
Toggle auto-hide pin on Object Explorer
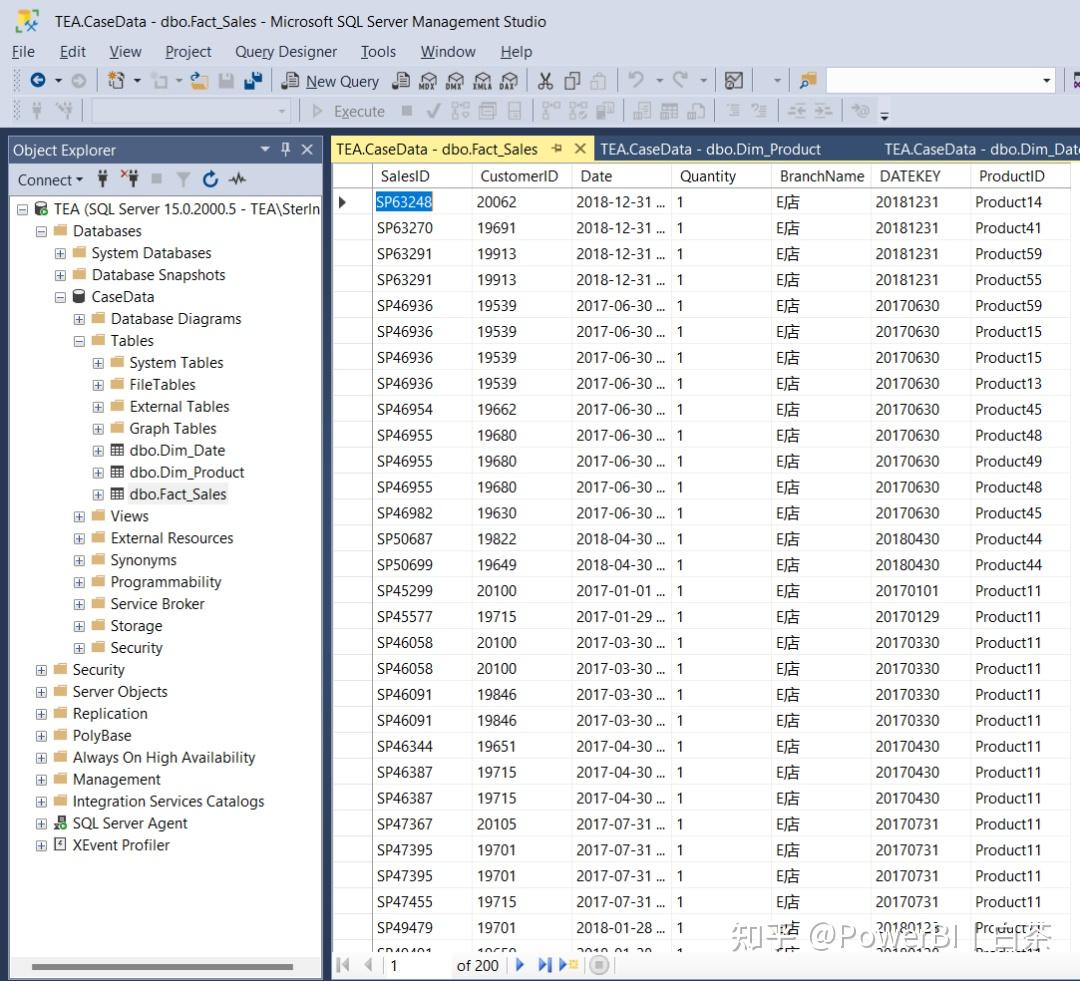(285, 149)
